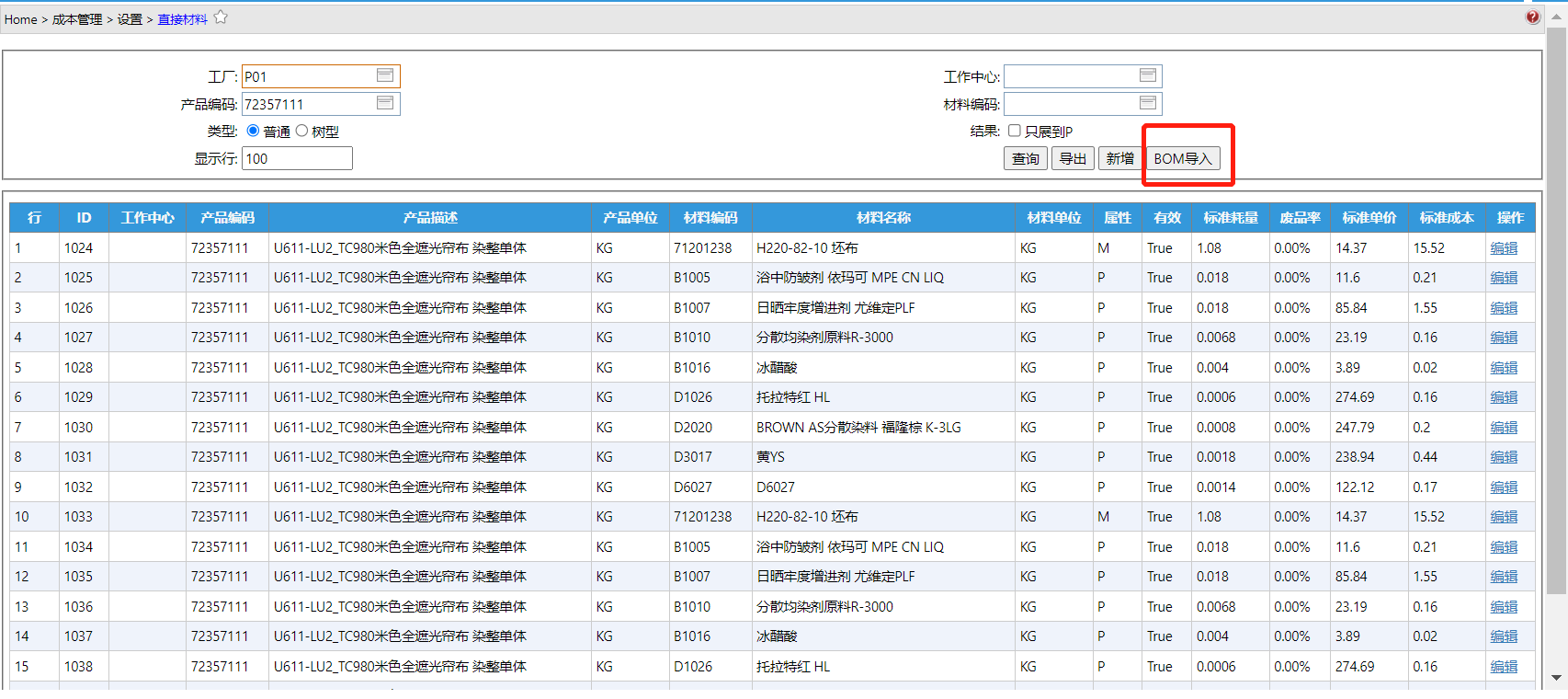Focus the 显示行 input field
Screen dimensions: 1568x699
pyautogui.click(x=297, y=158)
